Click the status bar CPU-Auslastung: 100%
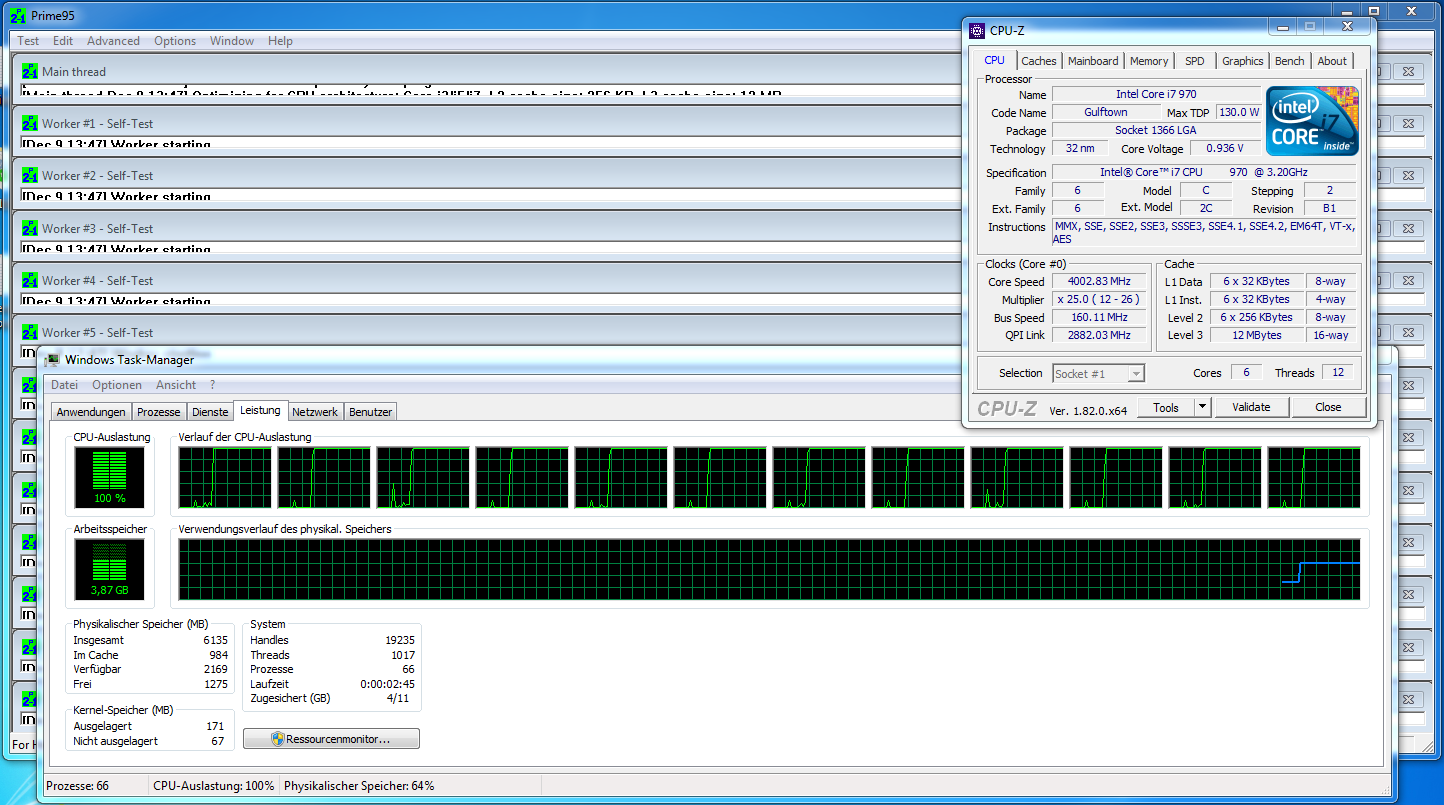 (x=213, y=786)
